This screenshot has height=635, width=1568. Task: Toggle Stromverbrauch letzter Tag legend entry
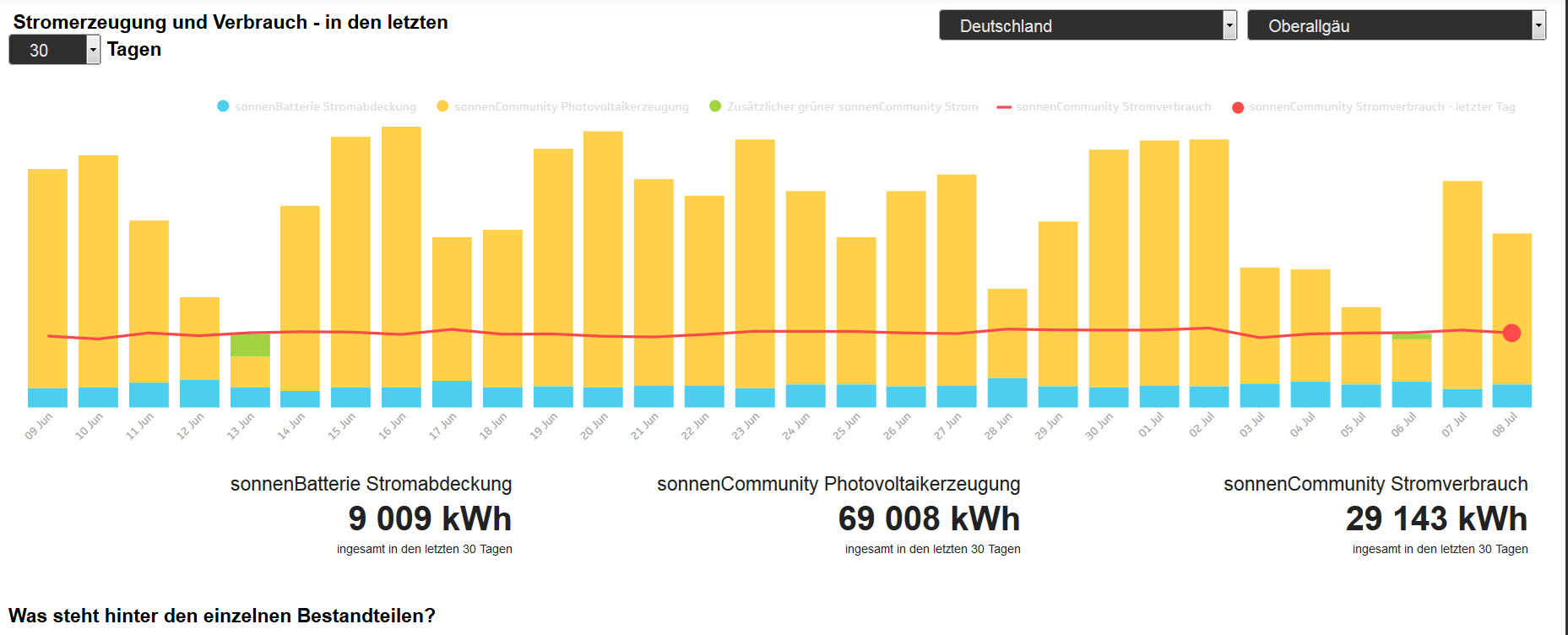pos(1373,106)
